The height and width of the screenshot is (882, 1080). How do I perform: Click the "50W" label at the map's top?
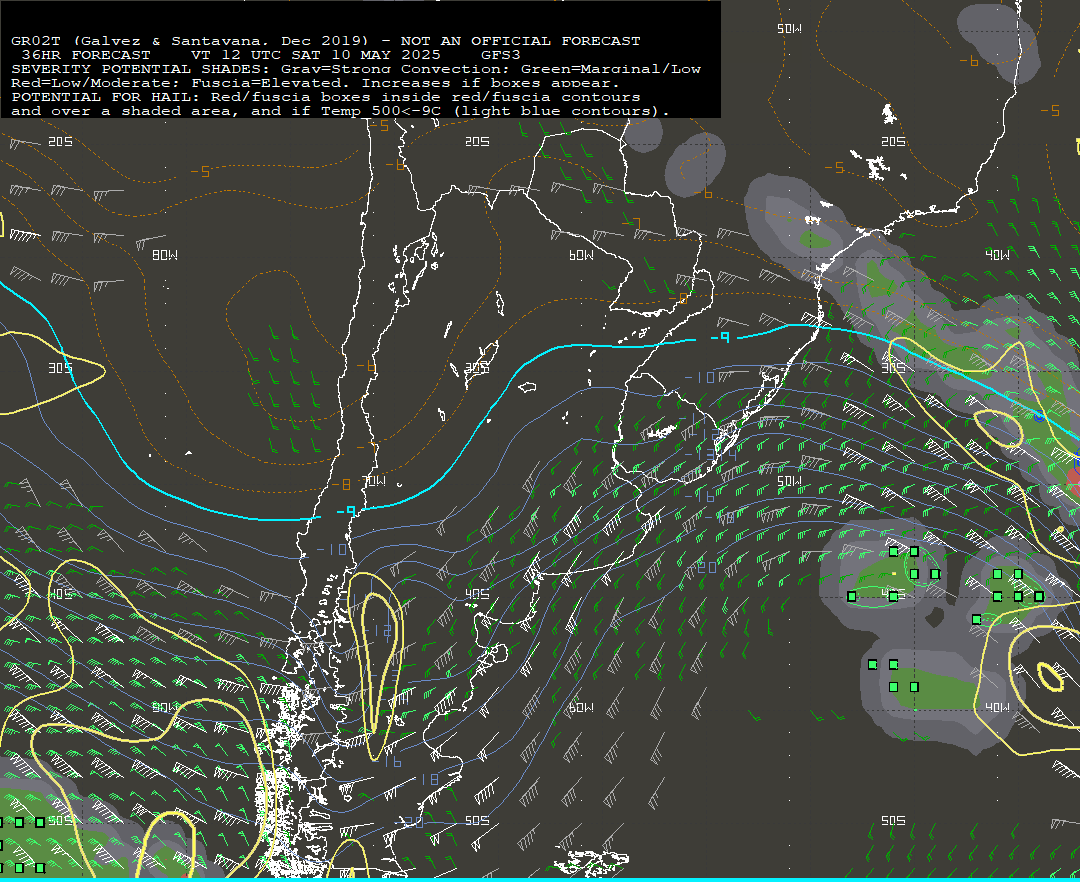tap(789, 29)
